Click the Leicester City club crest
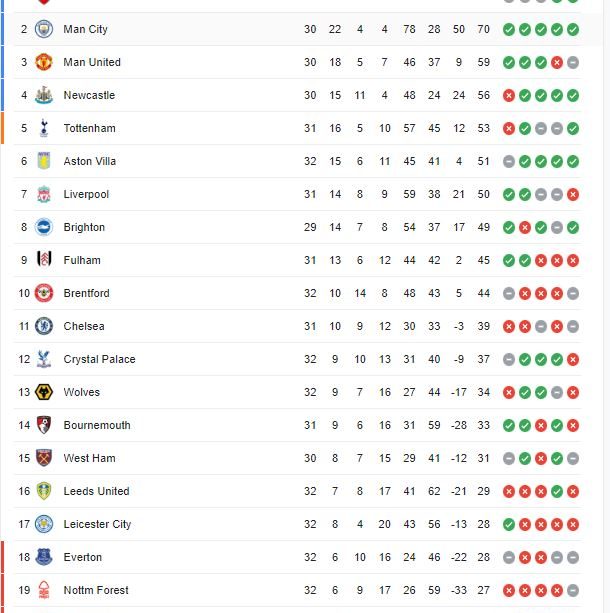The height and width of the screenshot is (613, 610). click(x=43, y=524)
